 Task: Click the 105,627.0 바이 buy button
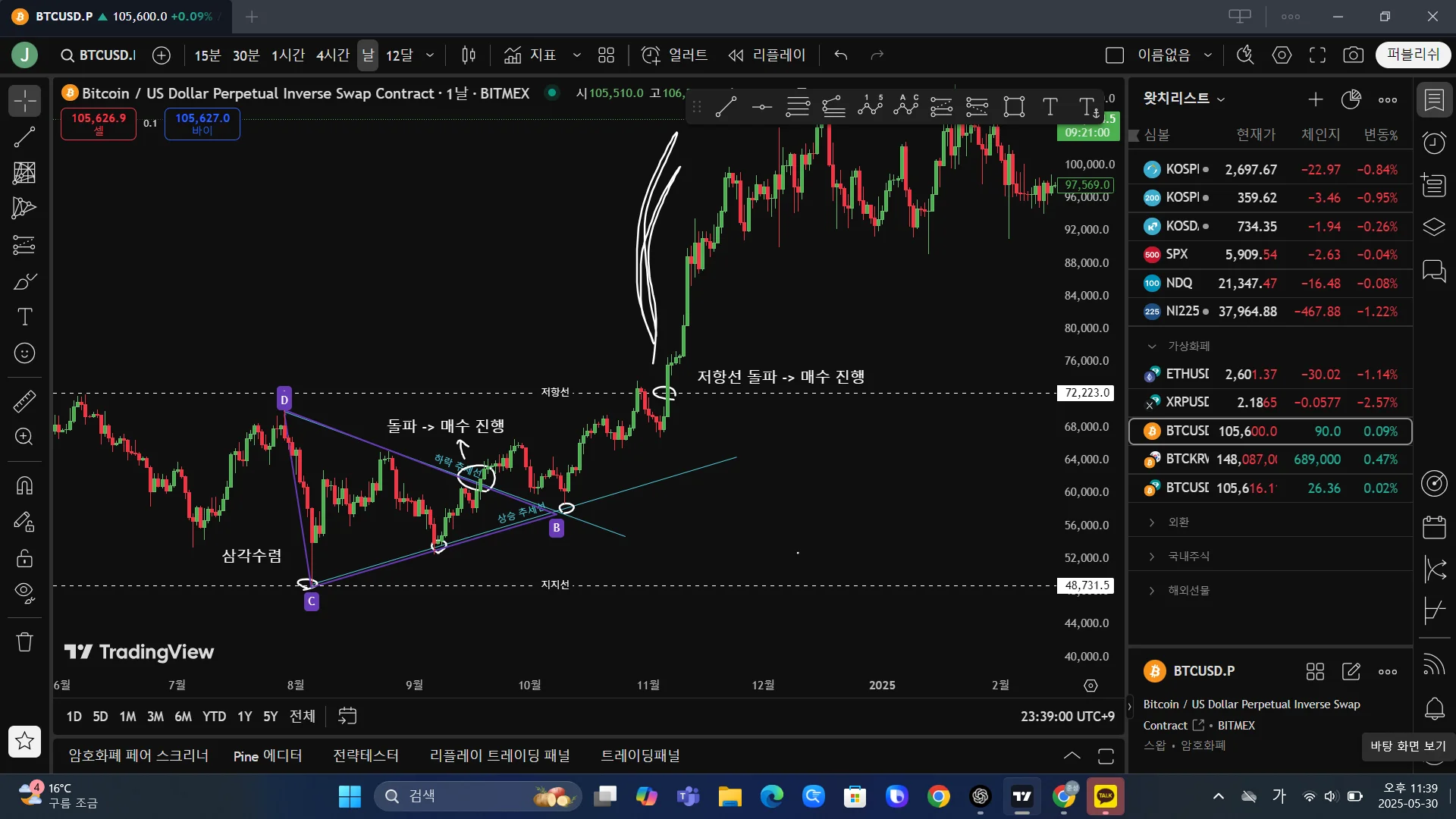tap(202, 124)
